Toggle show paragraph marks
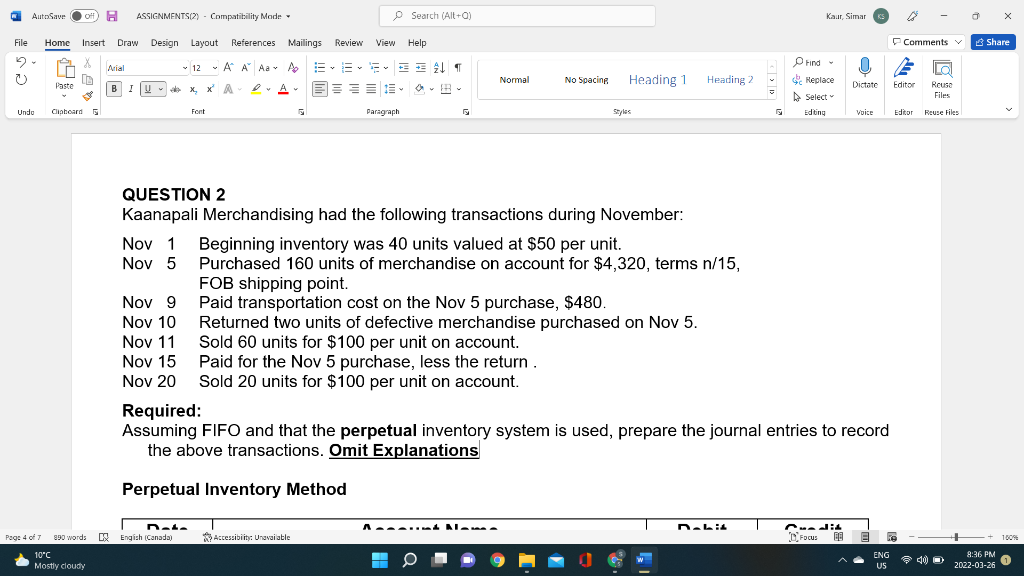The width and height of the screenshot is (1024, 576). tap(457, 68)
